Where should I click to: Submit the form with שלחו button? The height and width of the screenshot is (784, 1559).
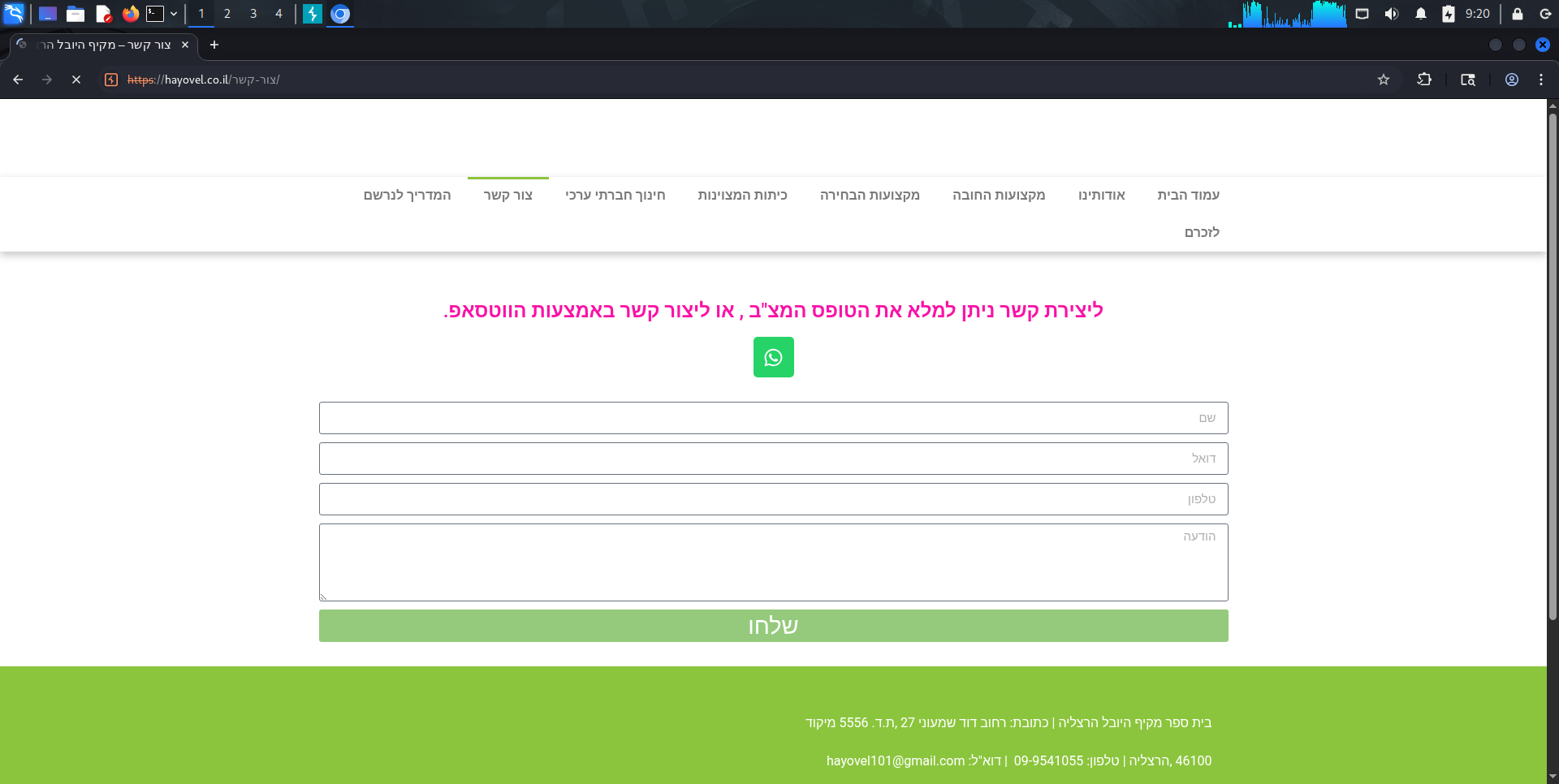[774, 626]
